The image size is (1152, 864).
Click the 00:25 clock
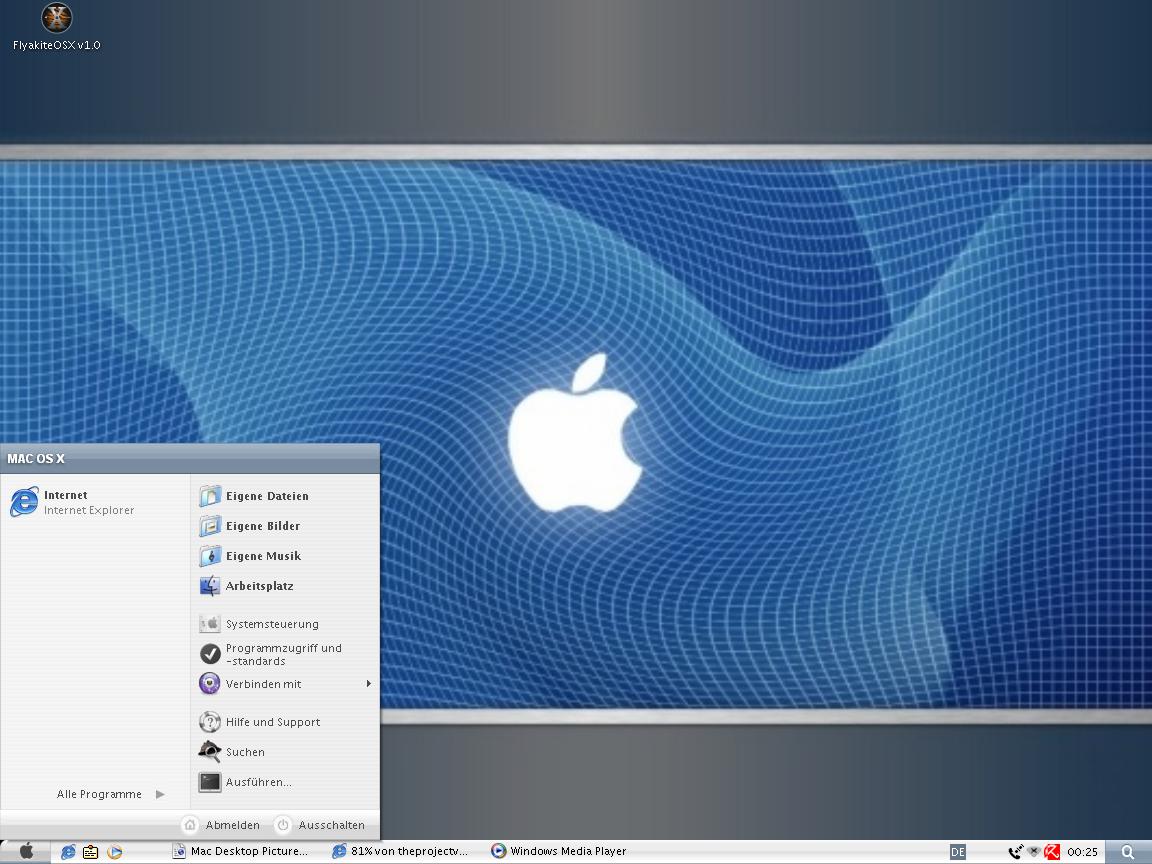[x=1082, y=852]
